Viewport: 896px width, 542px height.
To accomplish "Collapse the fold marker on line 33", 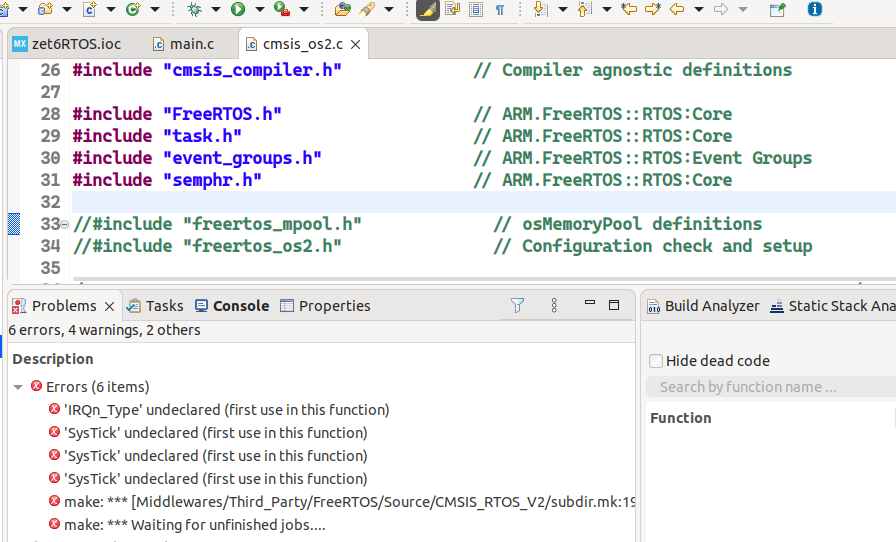I will click(x=65, y=224).
